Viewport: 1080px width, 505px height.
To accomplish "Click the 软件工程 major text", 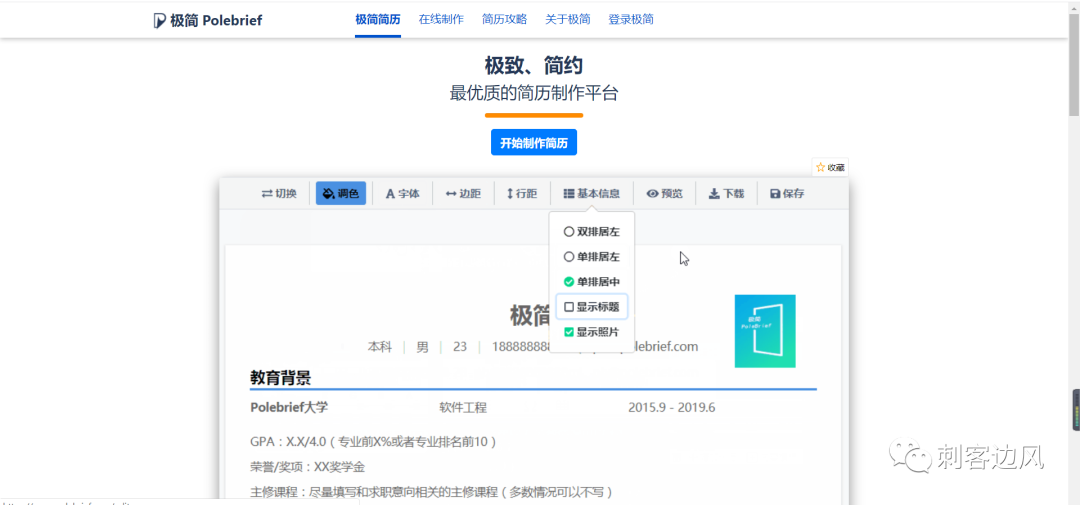I will click(x=463, y=407).
